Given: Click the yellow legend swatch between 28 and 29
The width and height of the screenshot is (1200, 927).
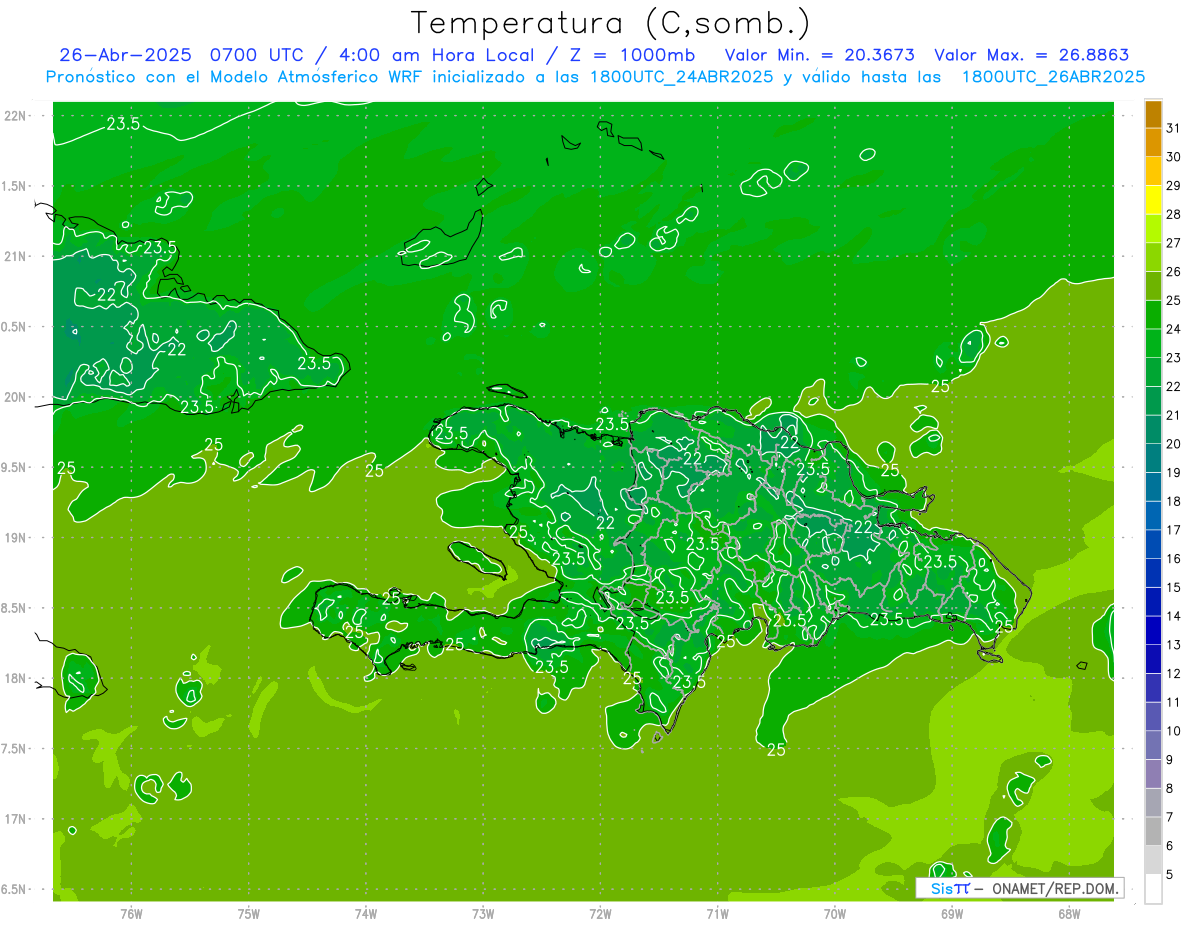Looking at the screenshot, I should tap(1154, 201).
